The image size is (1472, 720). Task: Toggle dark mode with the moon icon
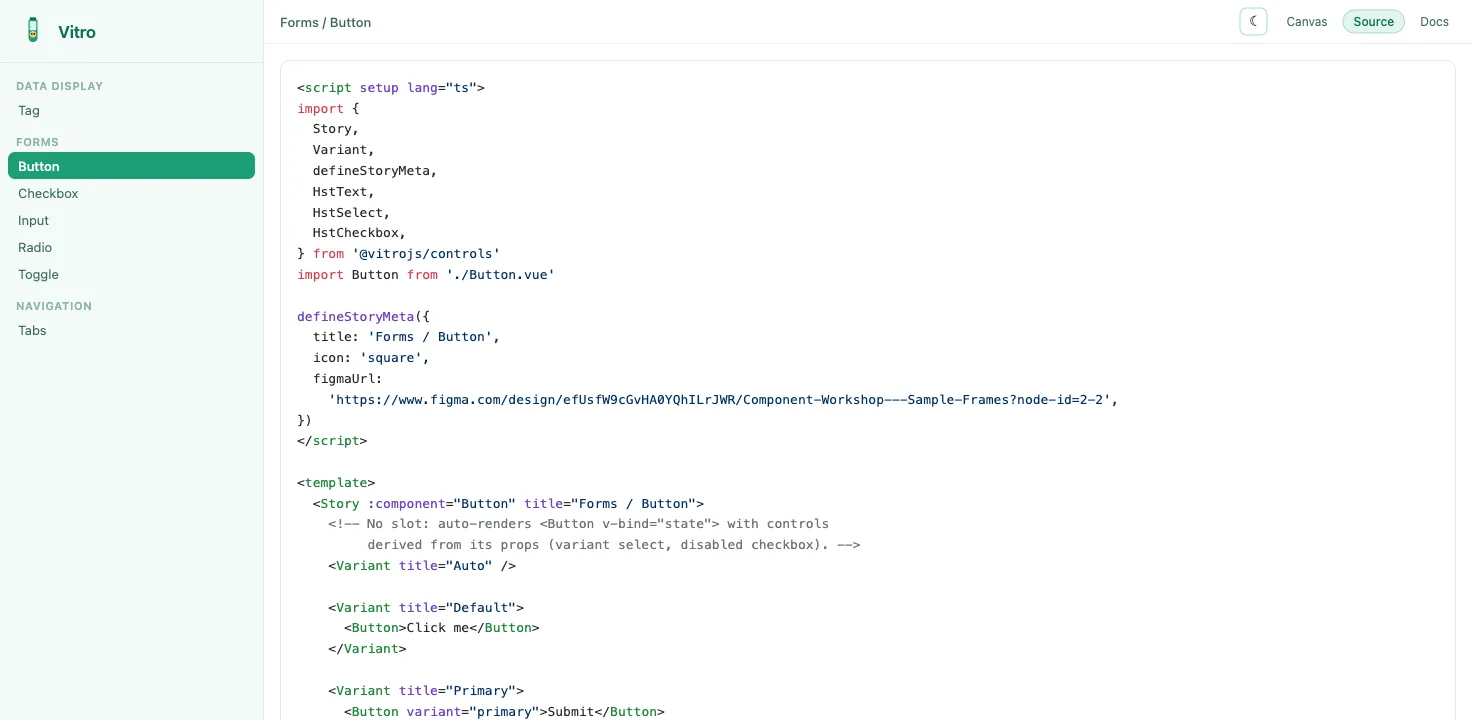[x=1253, y=21]
